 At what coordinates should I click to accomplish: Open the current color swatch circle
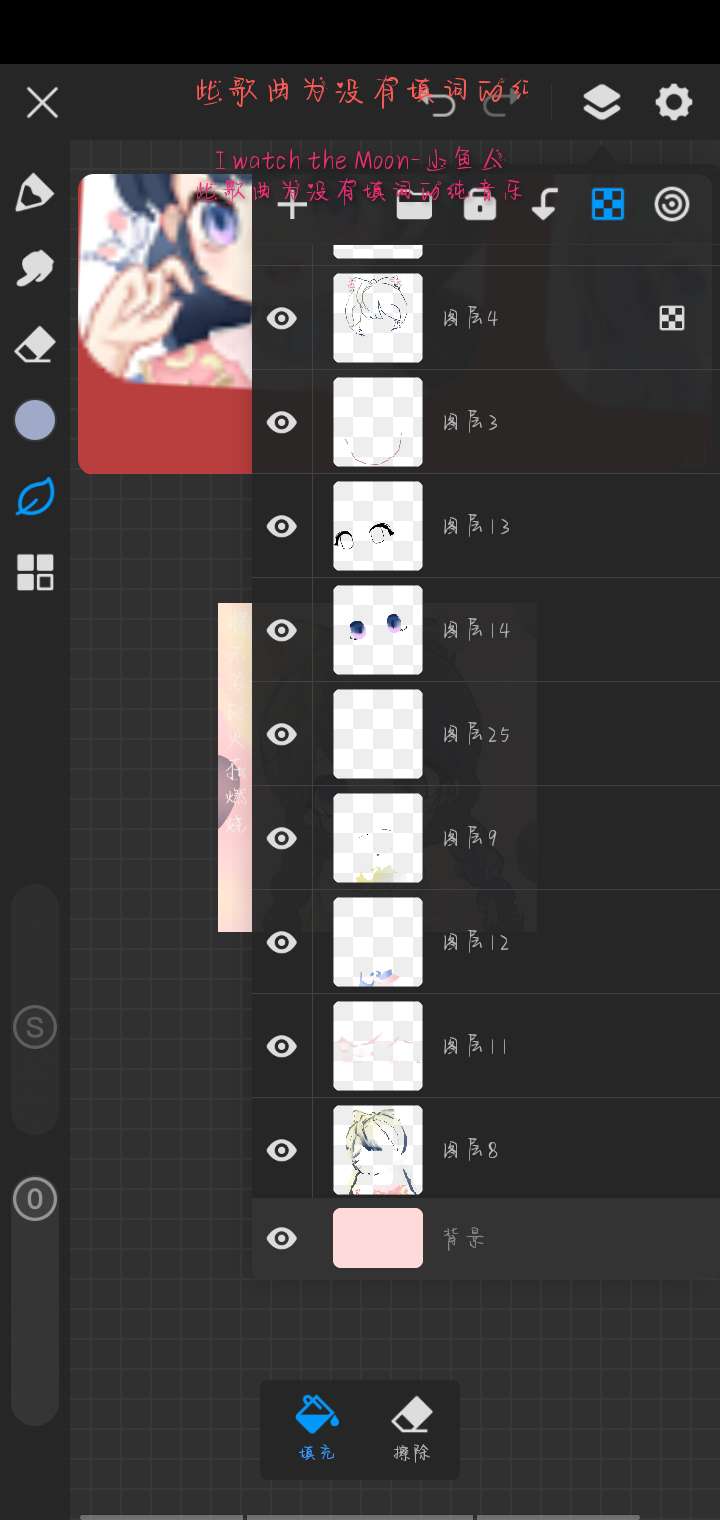pos(34,420)
